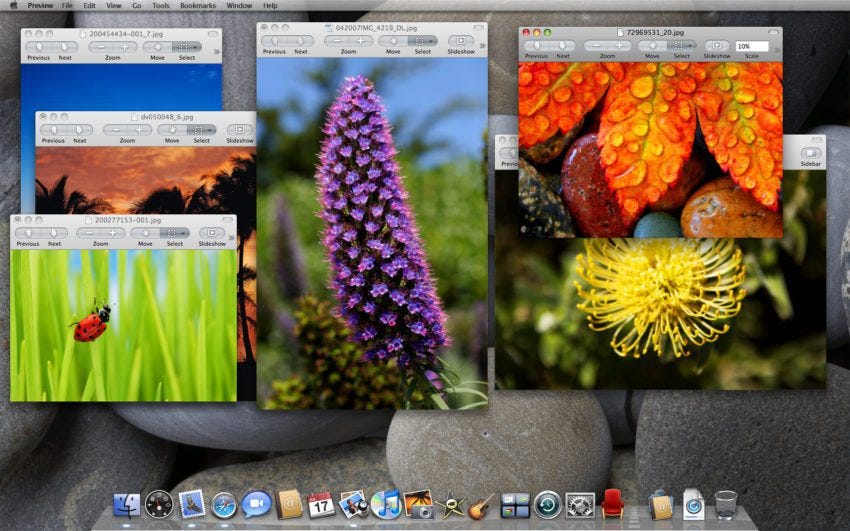Open Select tool dropdown in 042007IMG_4219_DL.jpg window
Image resolution: width=850 pixels, height=531 pixels.
[x=433, y=41]
